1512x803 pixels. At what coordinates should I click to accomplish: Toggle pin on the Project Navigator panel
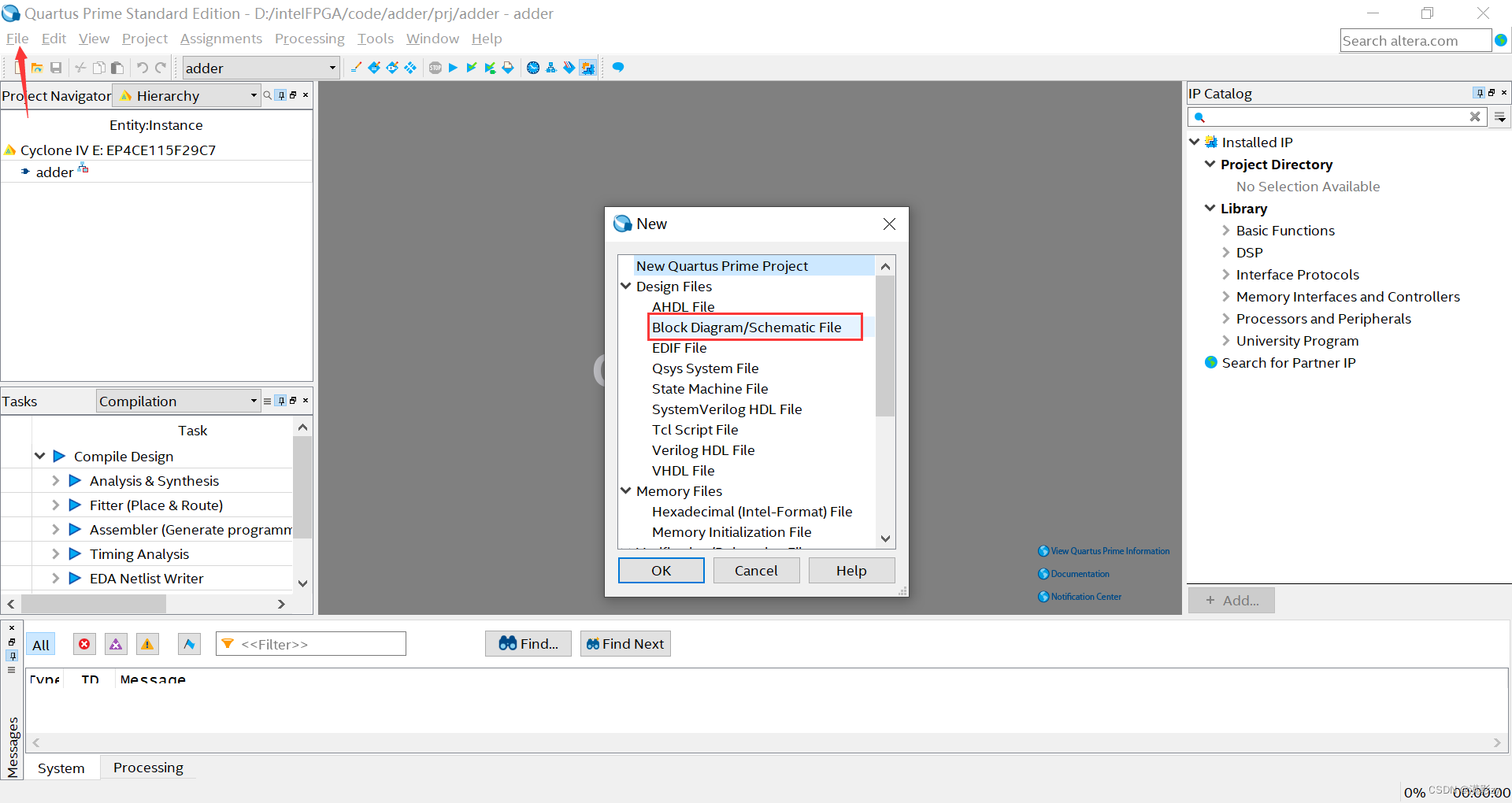tap(281, 95)
